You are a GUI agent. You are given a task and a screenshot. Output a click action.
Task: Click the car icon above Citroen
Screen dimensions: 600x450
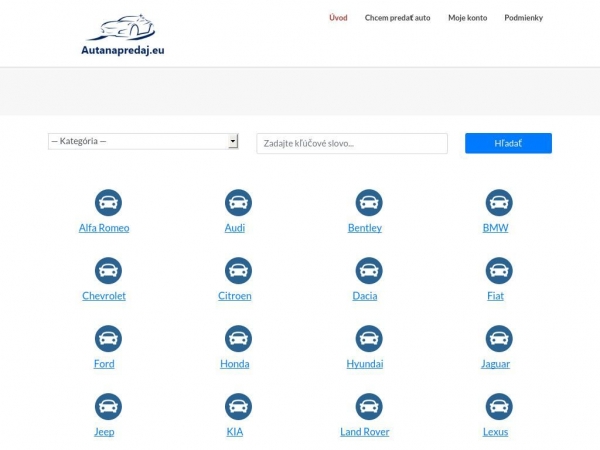(x=238, y=271)
